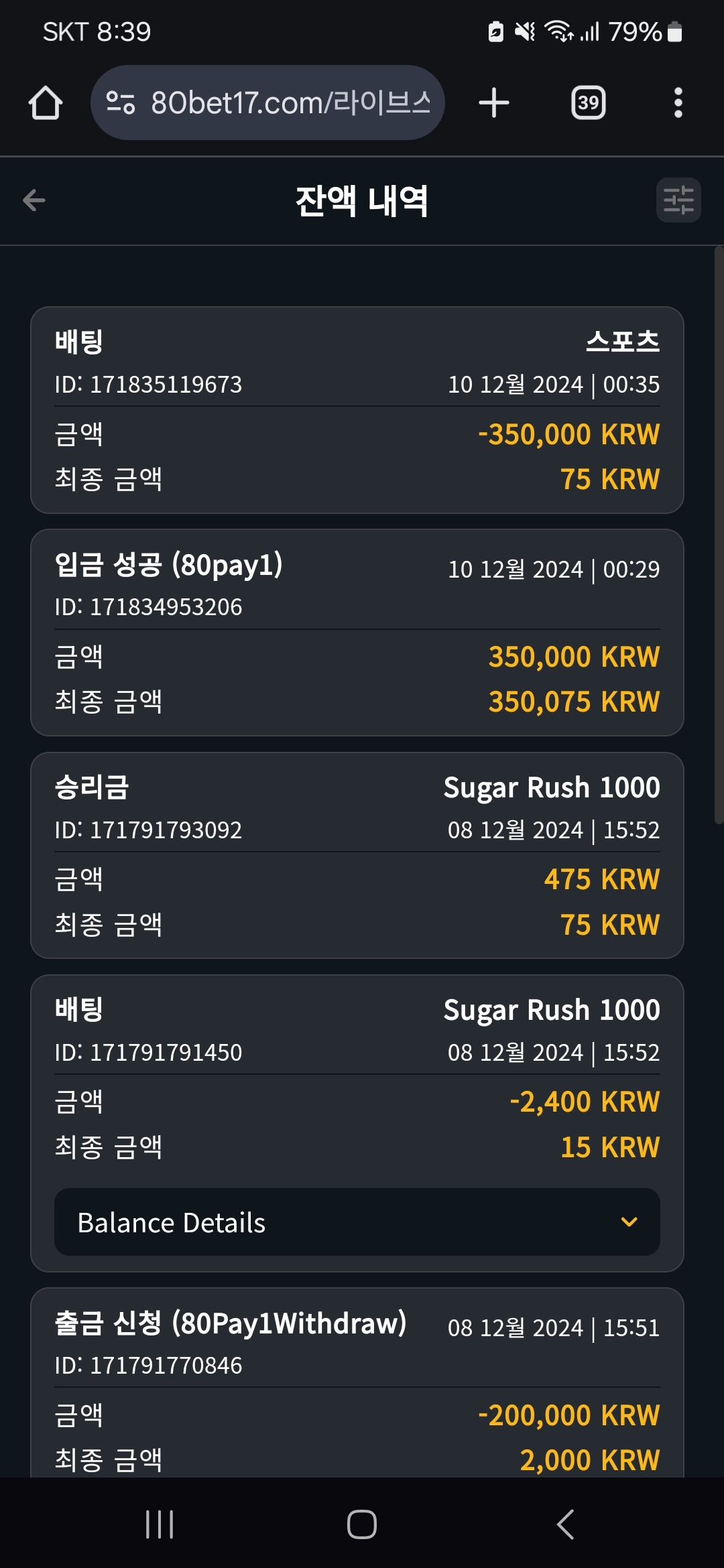Select the 출금 신청 (80Pay1Withdraw) entry
The image size is (724, 1568).
357,1382
